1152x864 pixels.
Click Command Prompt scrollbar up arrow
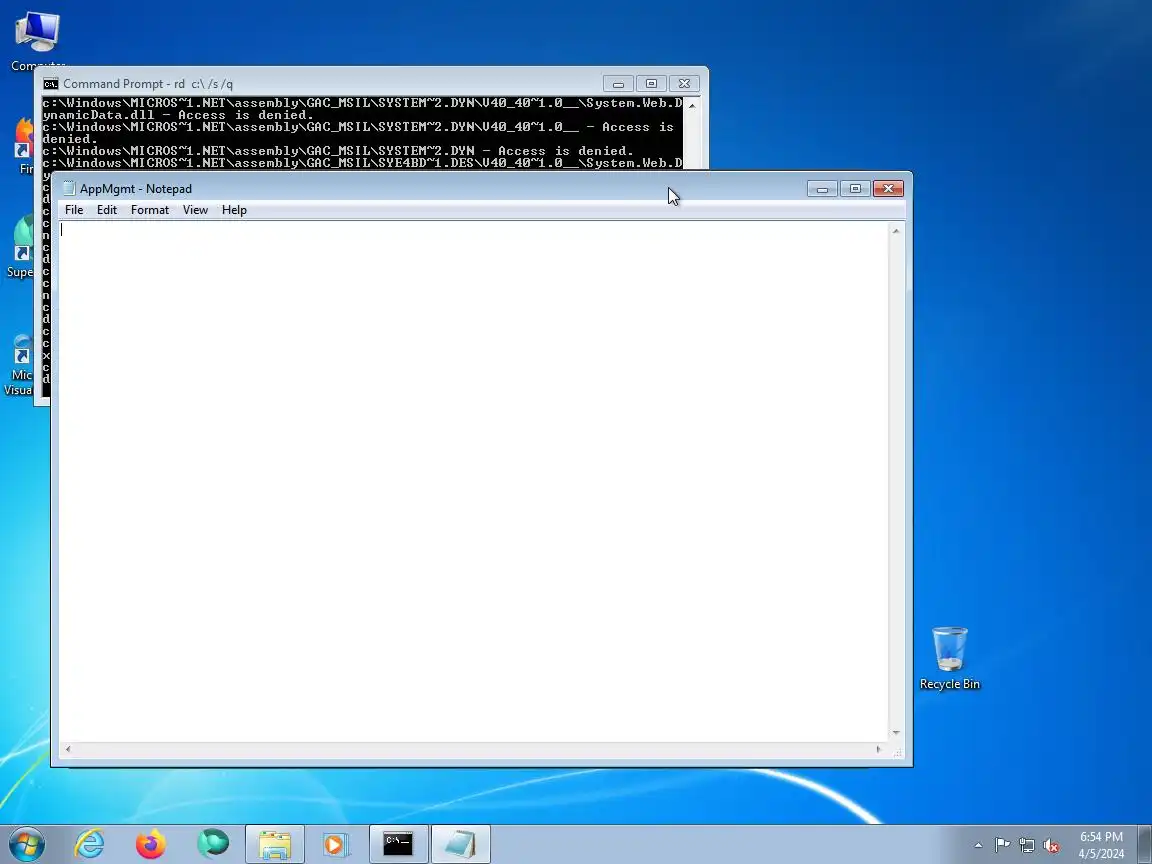[692, 105]
